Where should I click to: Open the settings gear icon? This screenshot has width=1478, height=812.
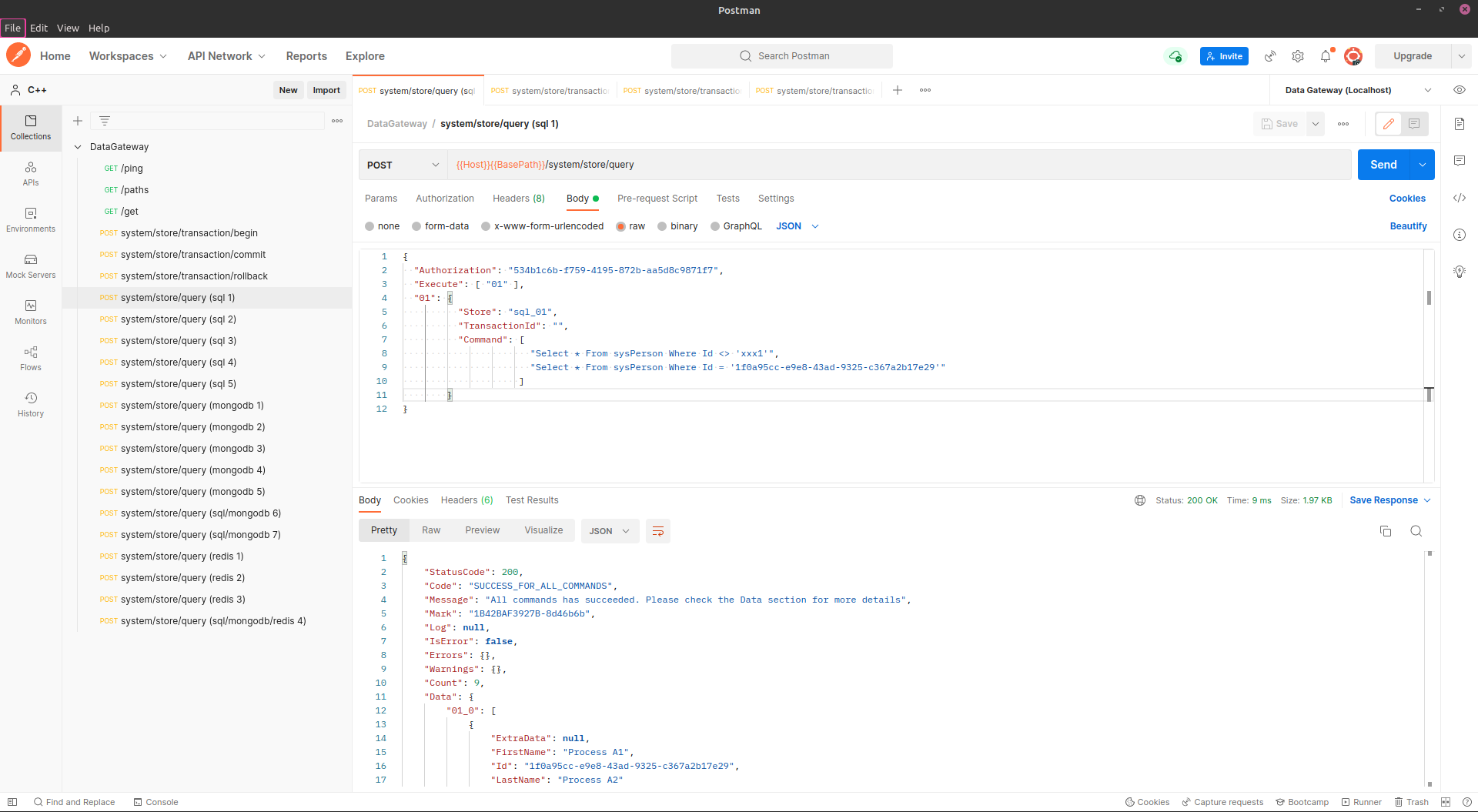[x=1298, y=56]
